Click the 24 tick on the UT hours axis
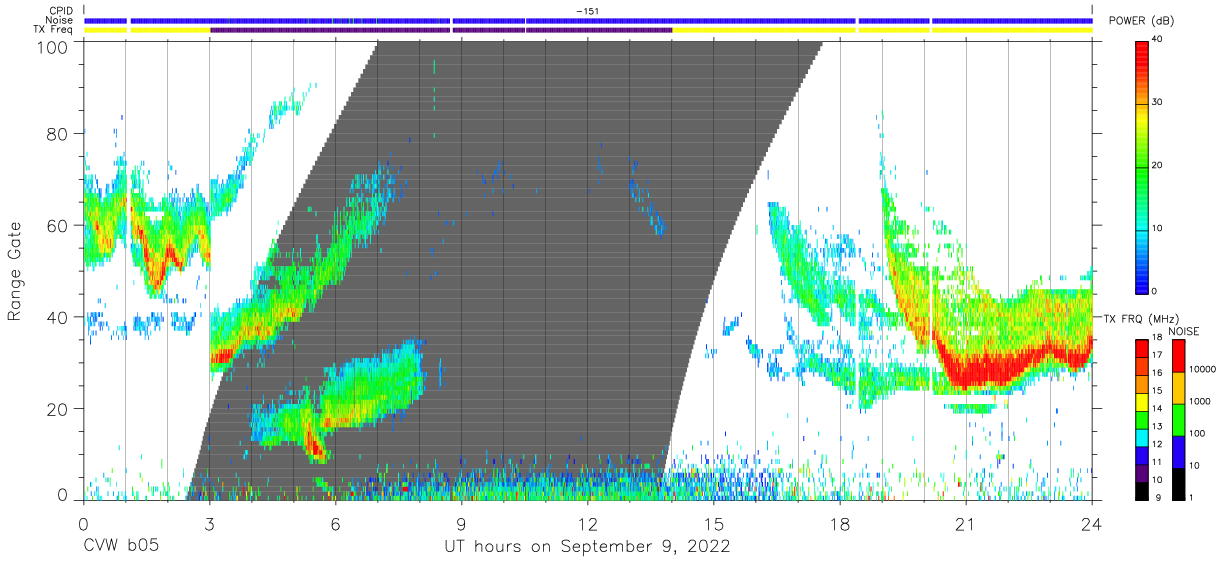1228x567 pixels. (1092, 524)
